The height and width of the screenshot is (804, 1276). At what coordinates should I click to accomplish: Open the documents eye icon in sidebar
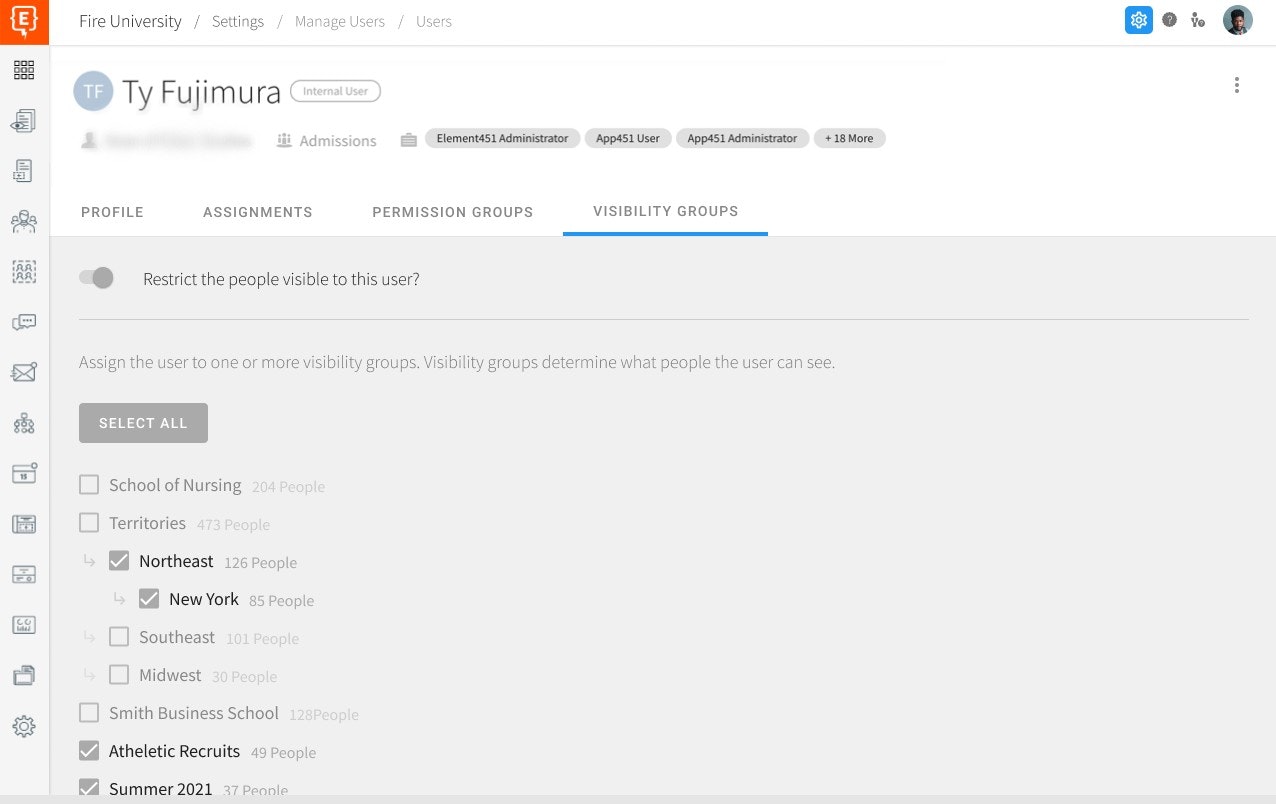point(24,121)
